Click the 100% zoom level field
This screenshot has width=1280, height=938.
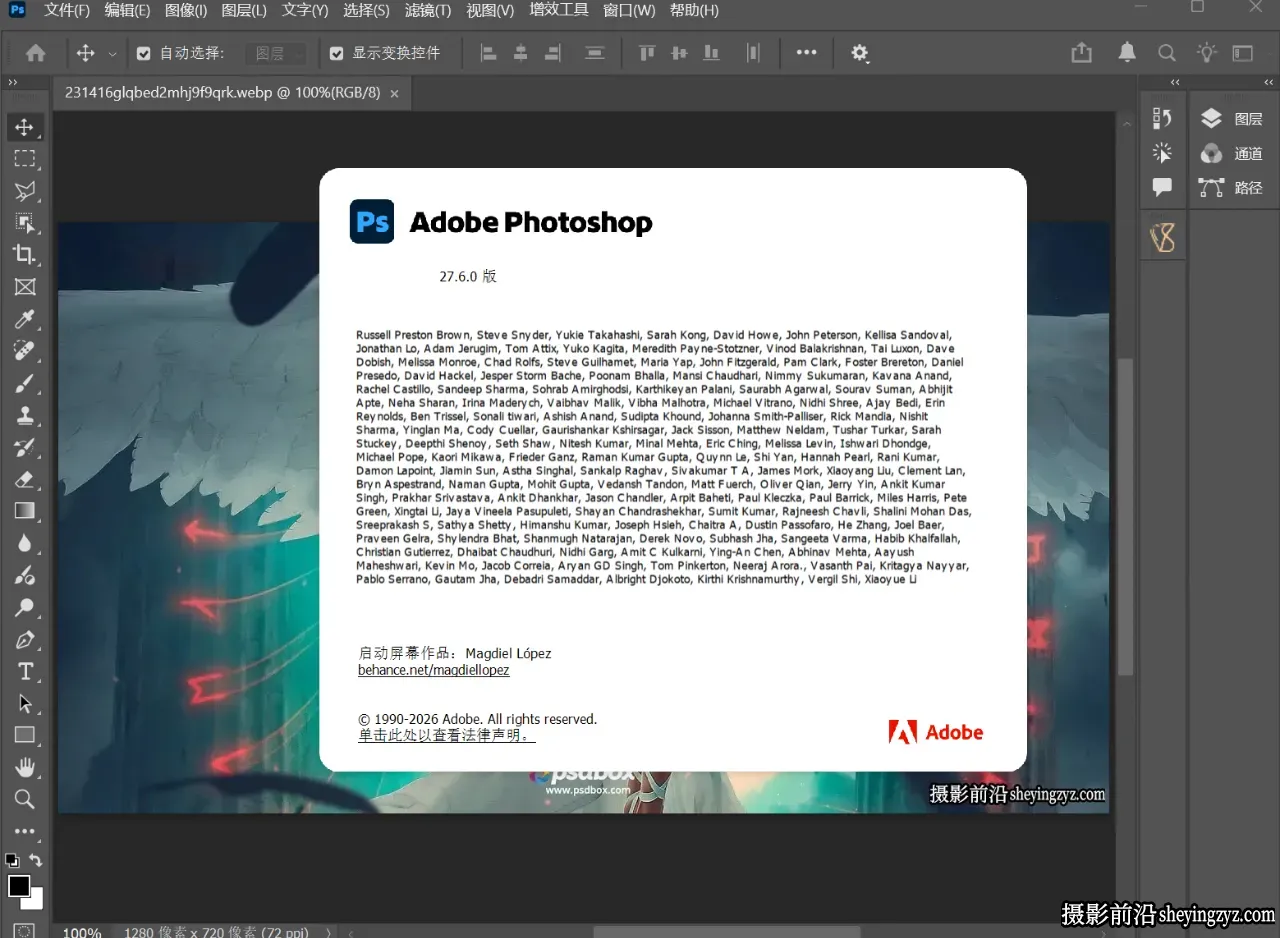click(82, 932)
